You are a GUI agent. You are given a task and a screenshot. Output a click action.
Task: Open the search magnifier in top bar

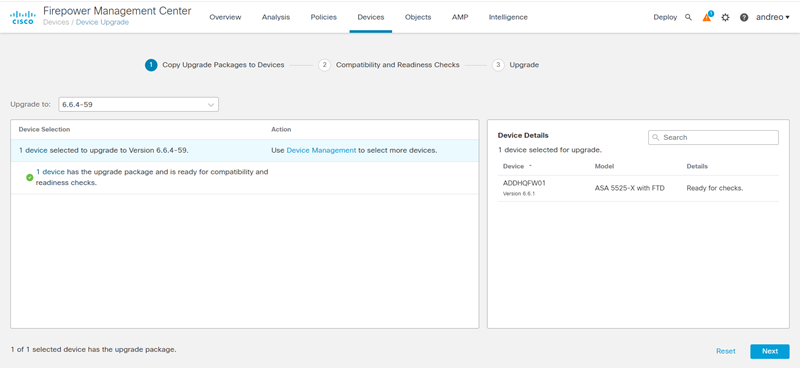tap(688, 17)
